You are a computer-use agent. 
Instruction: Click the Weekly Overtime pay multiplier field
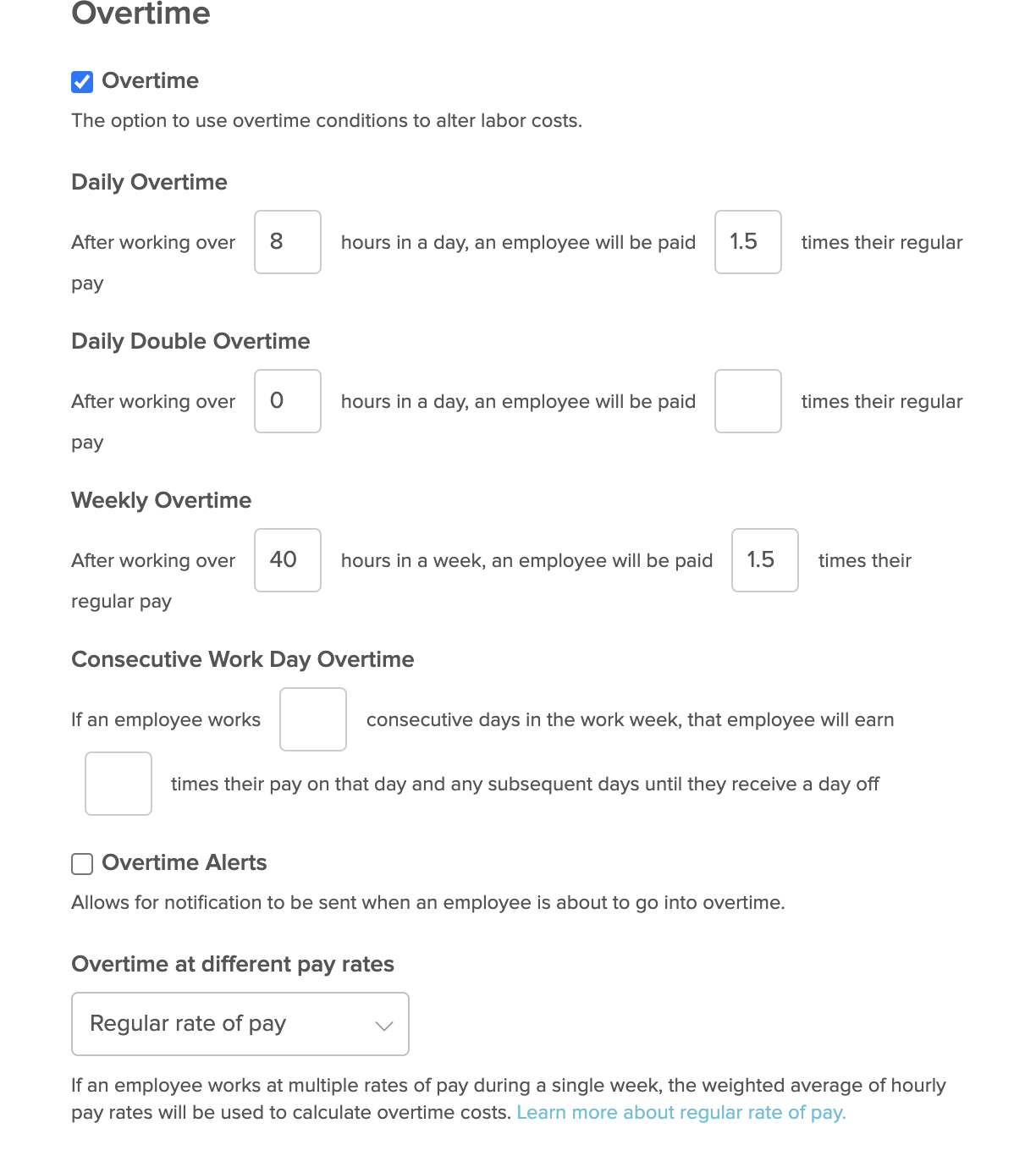point(765,560)
